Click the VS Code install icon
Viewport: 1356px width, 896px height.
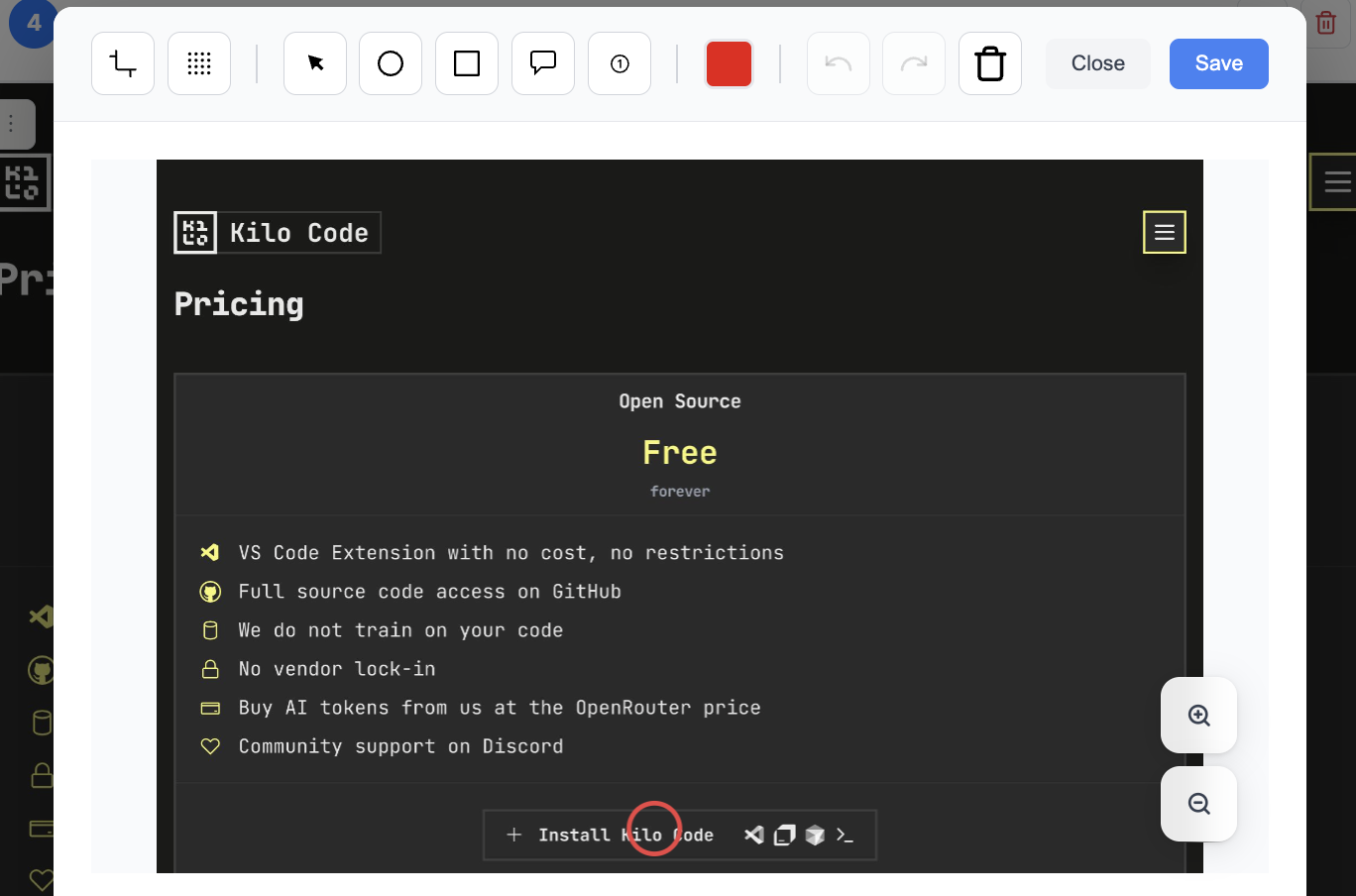coord(753,835)
